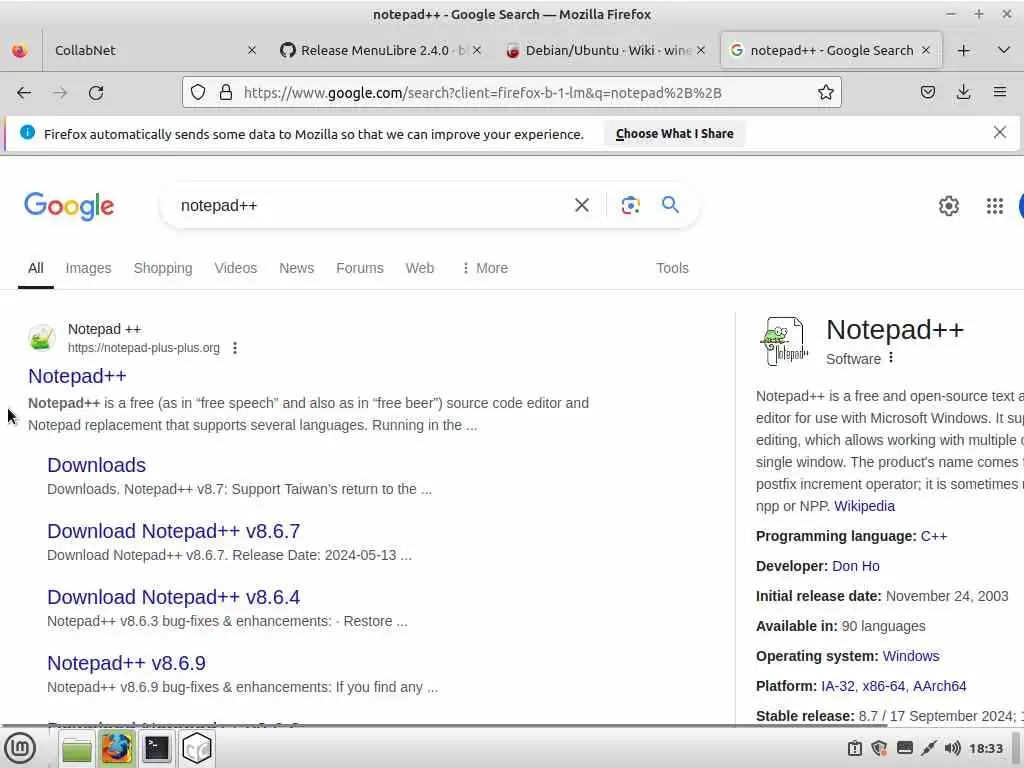The image size is (1024, 768).
Task: Select the Images search tab
Action: coord(88,268)
